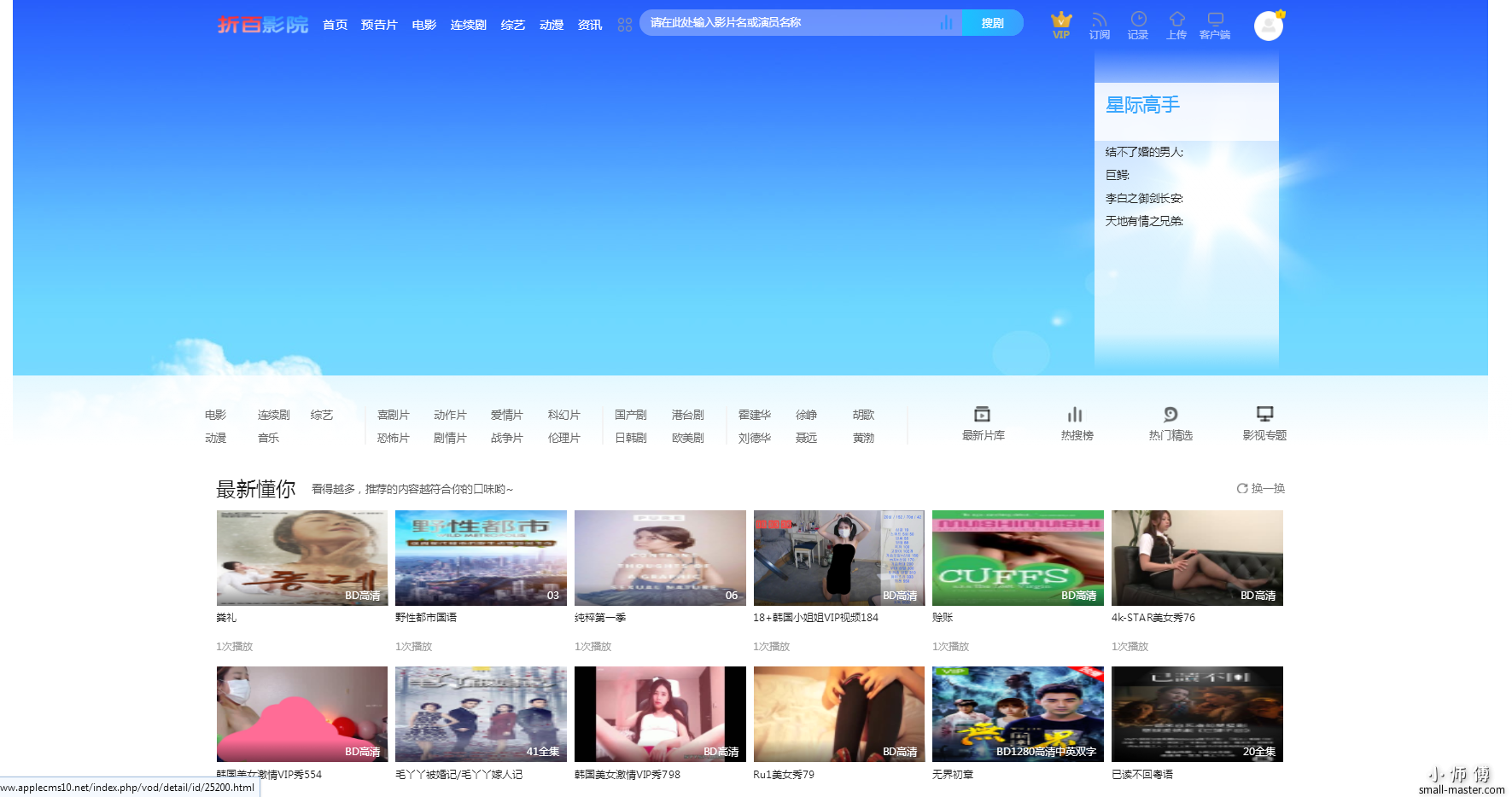Screen dimensions: 1512x797
Task: Click the 折百影院 site logo
Action: [263, 25]
